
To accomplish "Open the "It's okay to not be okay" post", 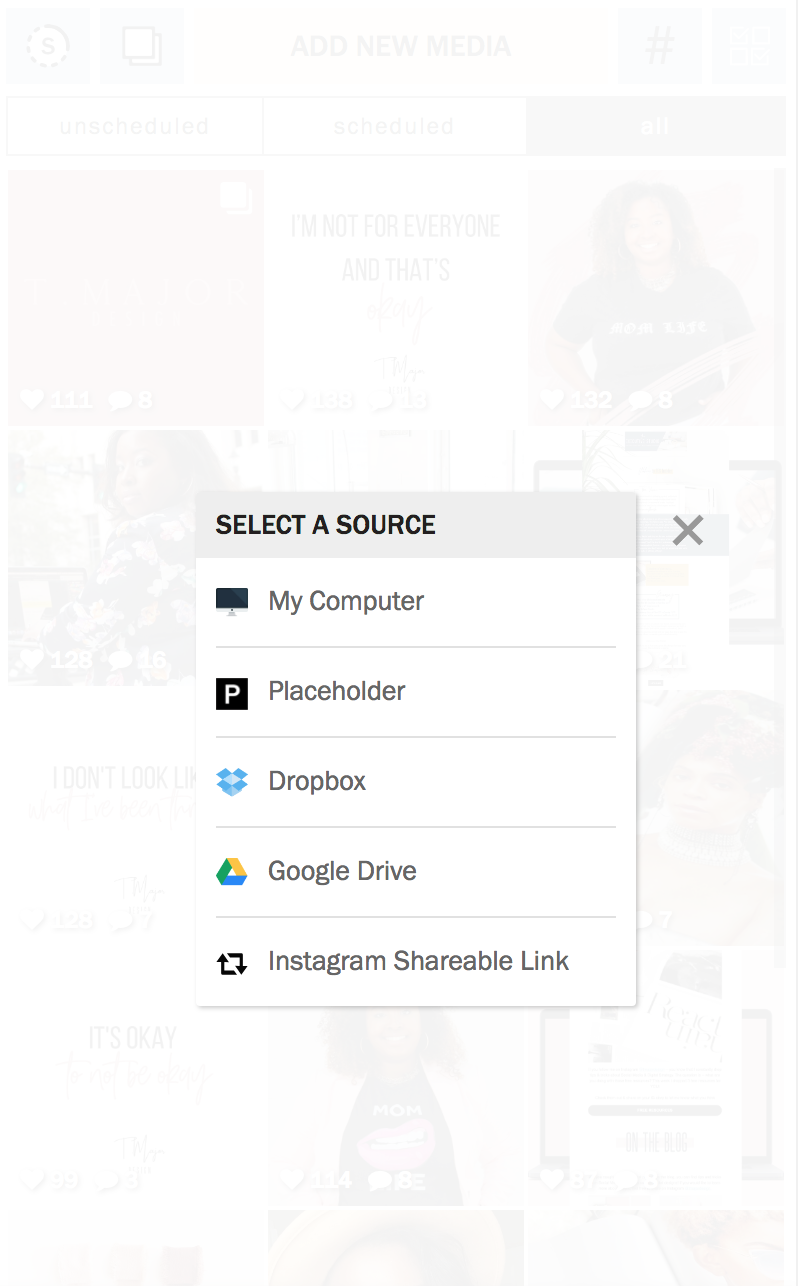I will (133, 1080).
